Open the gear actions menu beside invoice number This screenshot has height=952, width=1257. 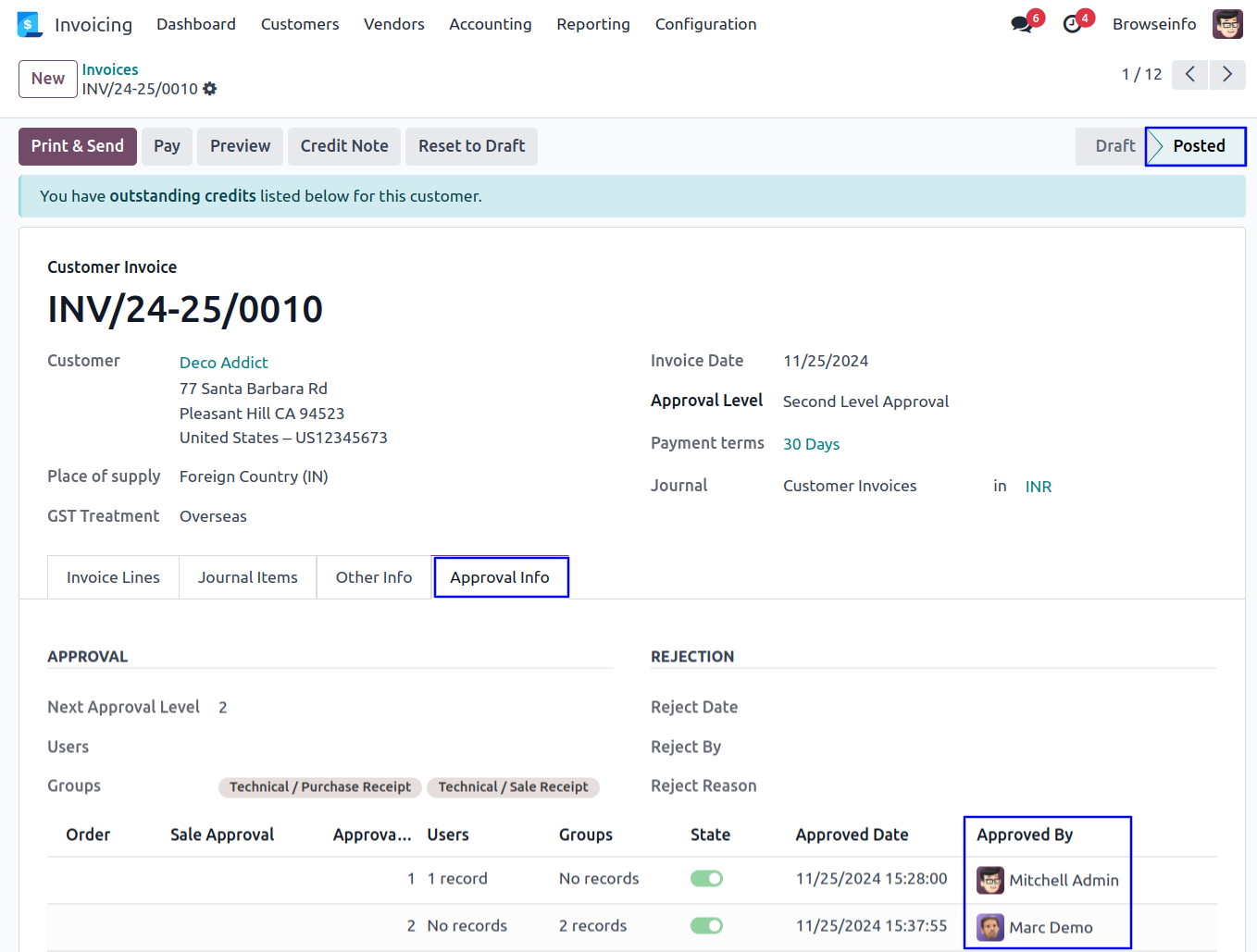[210, 89]
